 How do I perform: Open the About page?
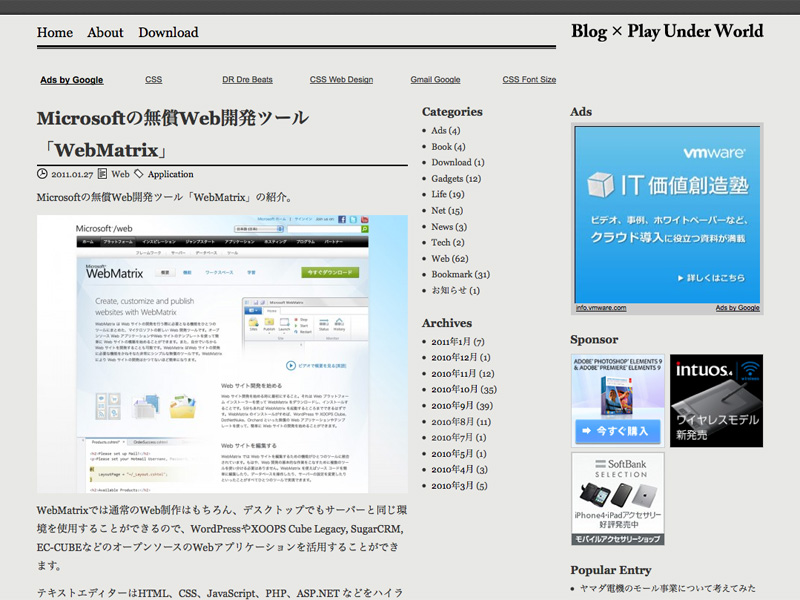(105, 32)
